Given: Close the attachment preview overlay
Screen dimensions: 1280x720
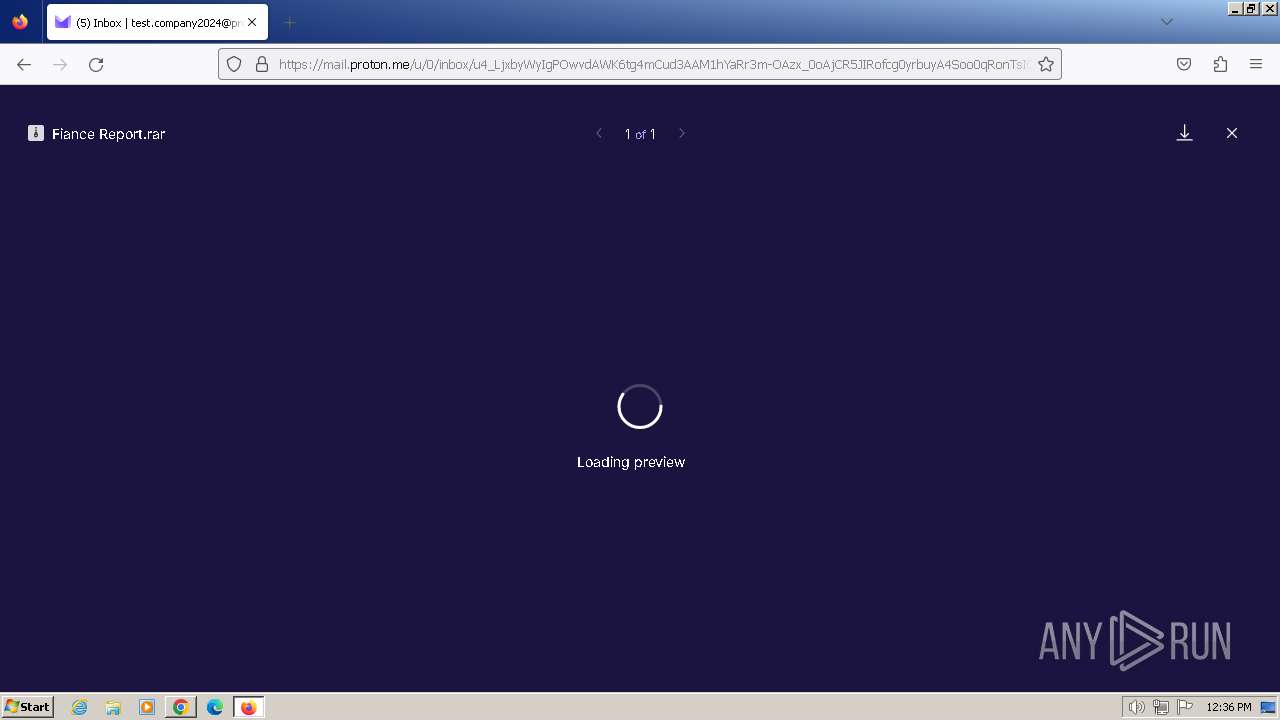Looking at the screenshot, I should (x=1232, y=133).
